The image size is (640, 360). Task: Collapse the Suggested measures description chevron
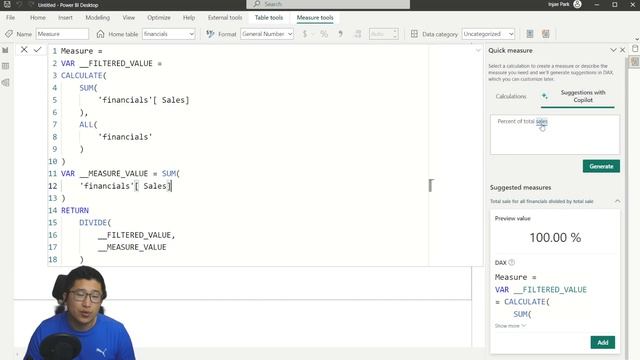(617, 201)
